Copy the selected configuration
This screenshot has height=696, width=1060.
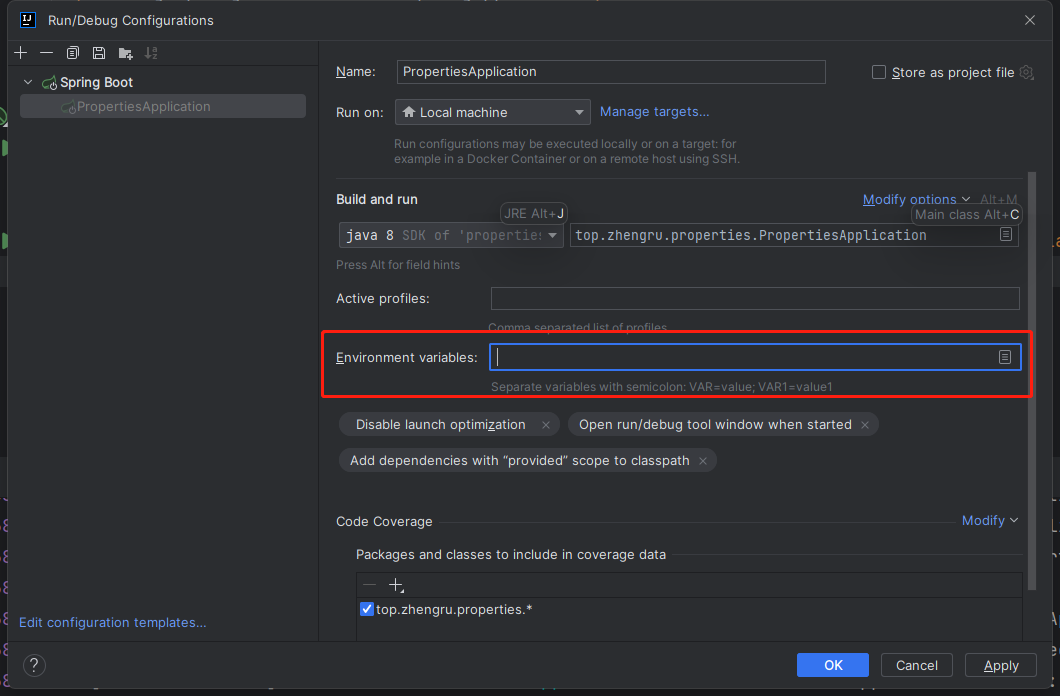point(73,53)
